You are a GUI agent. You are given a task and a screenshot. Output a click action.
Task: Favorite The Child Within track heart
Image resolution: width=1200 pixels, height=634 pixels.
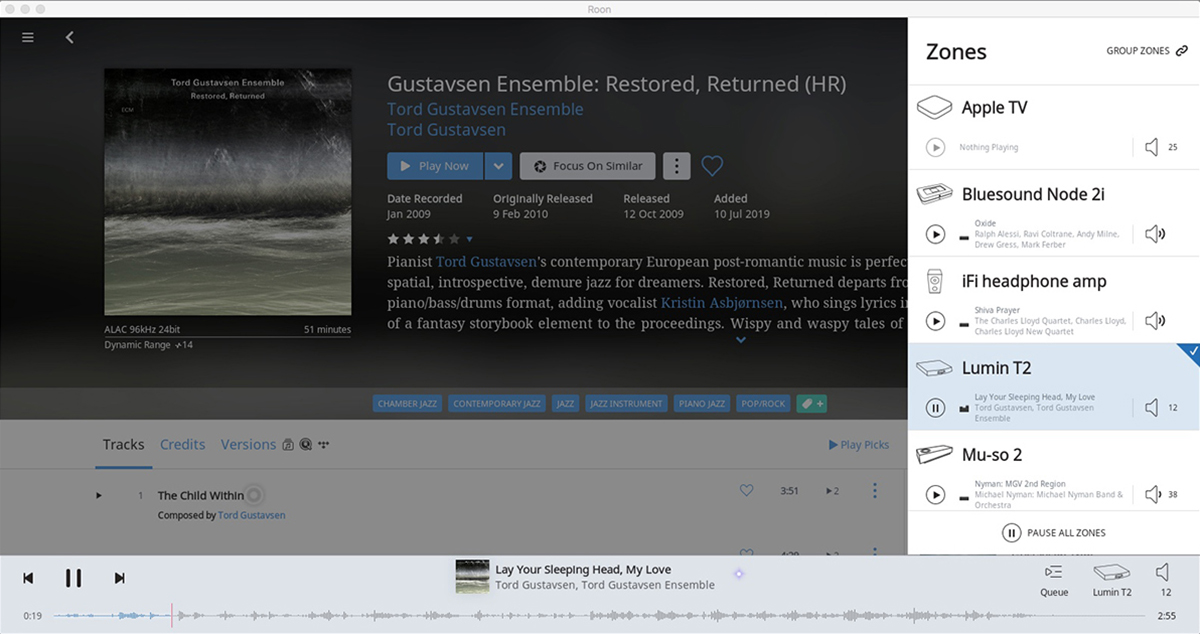tap(746, 491)
